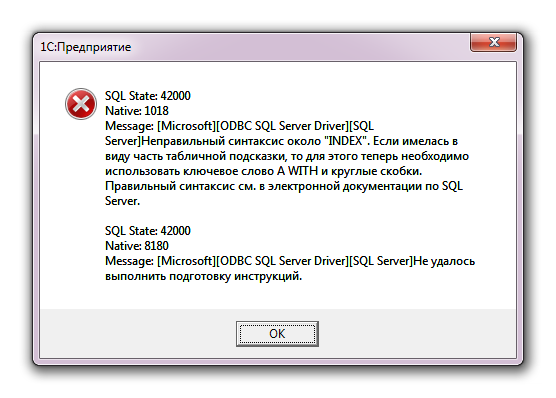The image size is (556, 398).
Task: Click the line beginning with виду часть табличной
Action: (287, 156)
